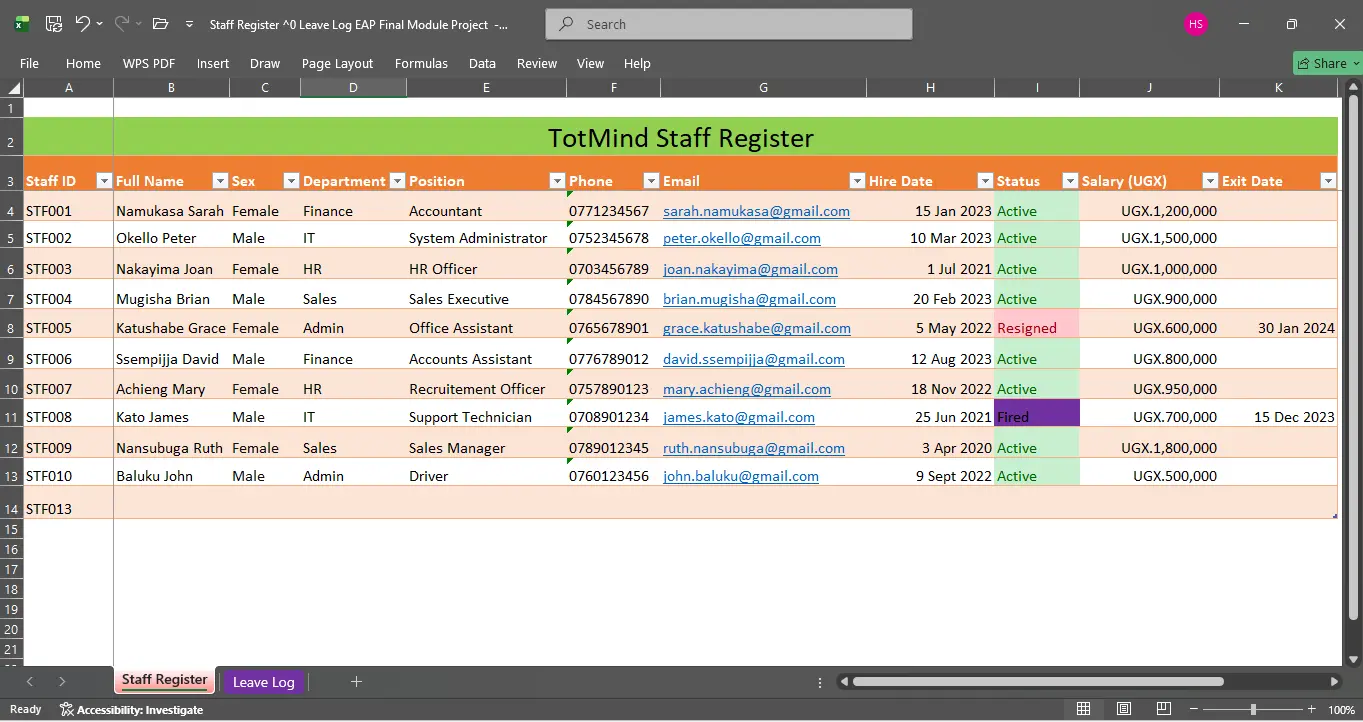
Task: Click the HS account avatar
Action: [1196, 24]
